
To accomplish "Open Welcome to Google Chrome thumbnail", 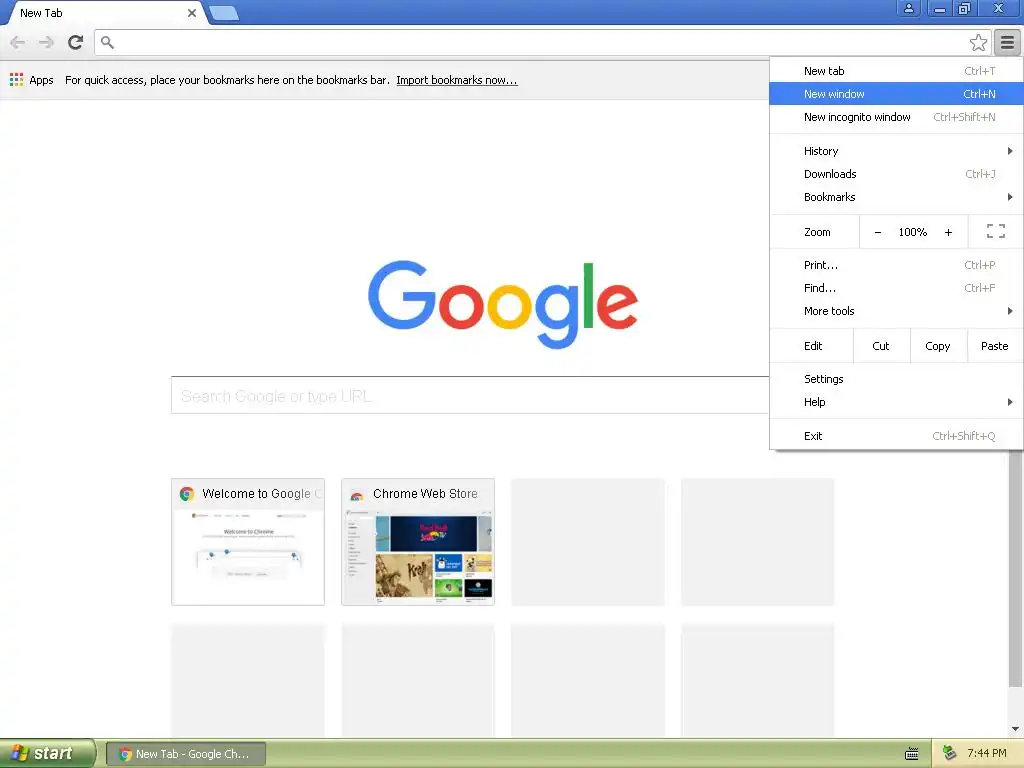I will [x=248, y=541].
